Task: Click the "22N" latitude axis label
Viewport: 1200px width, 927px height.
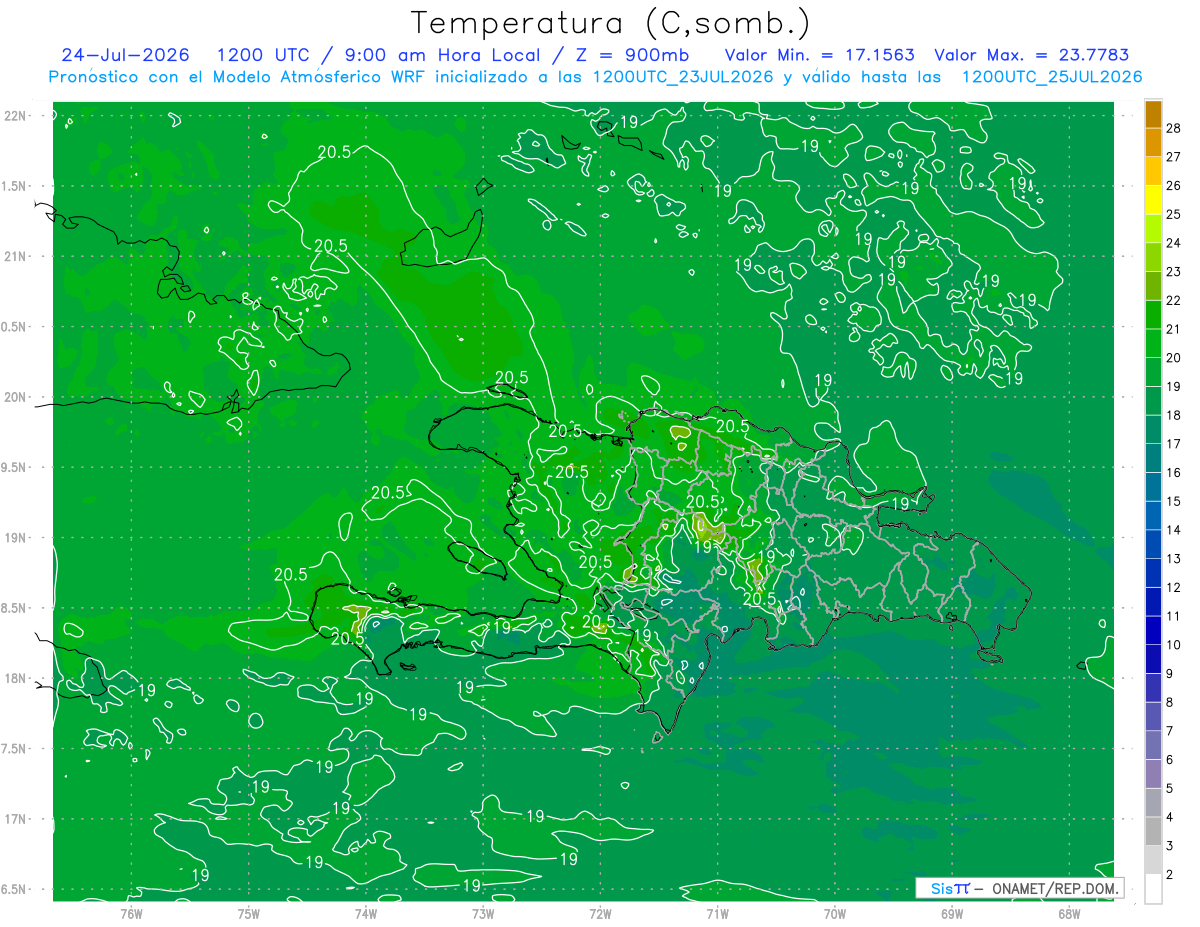Action: point(16,116)
